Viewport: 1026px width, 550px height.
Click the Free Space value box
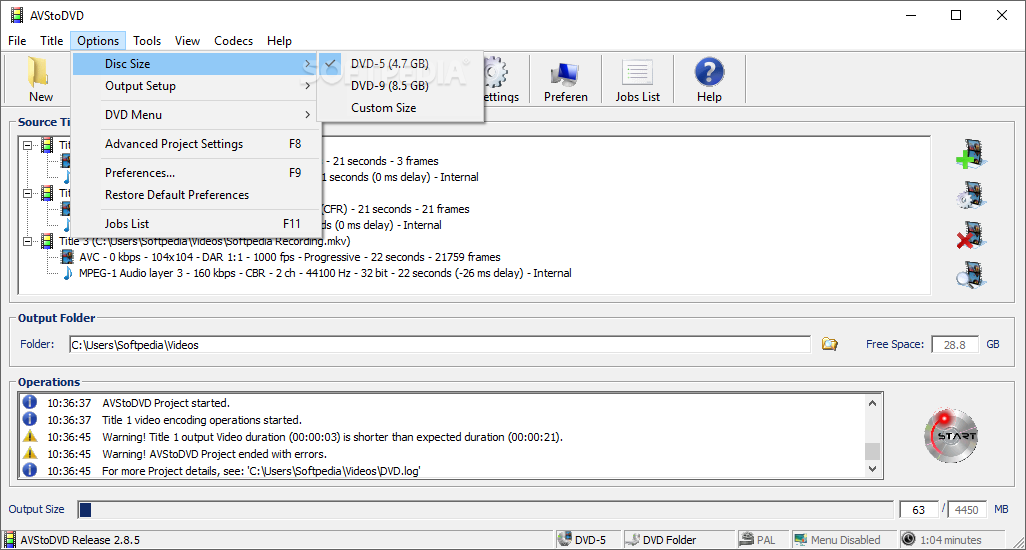click(x=955, y=345)
